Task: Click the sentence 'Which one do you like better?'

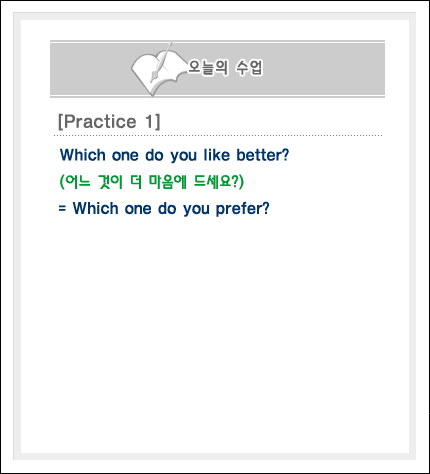Action: (174, 155)
